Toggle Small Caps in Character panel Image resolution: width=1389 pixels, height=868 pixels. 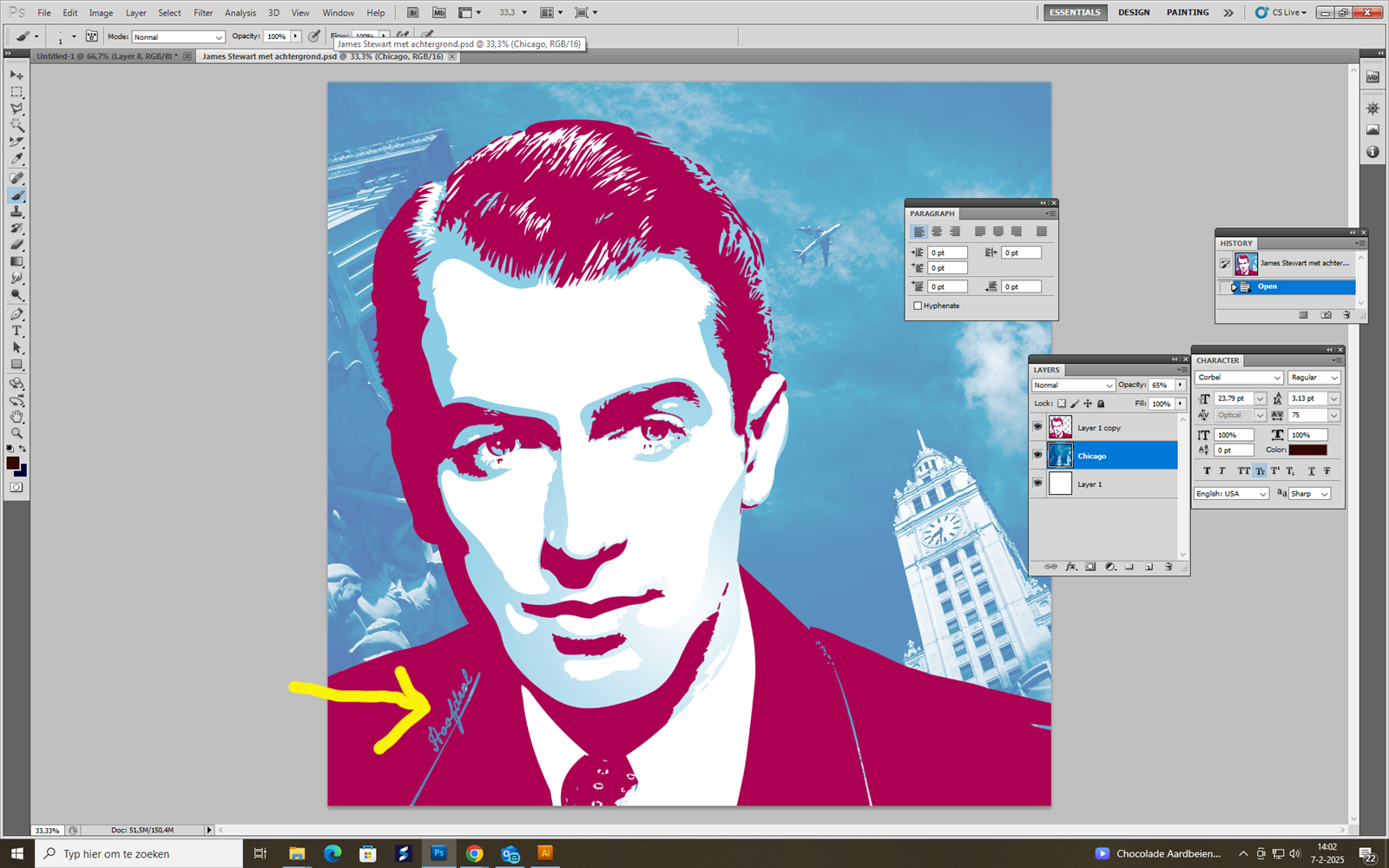(1260, 471)
